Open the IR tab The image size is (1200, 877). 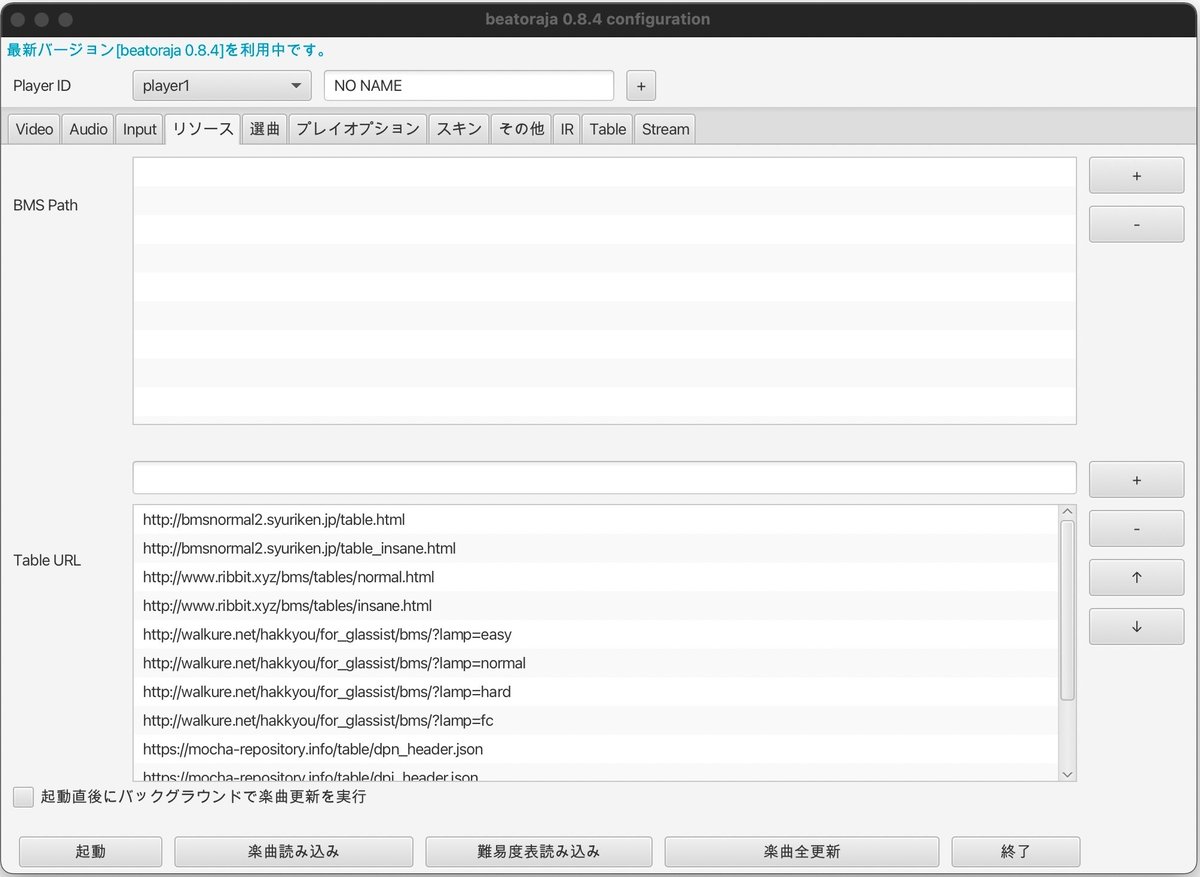coord(567,129)
